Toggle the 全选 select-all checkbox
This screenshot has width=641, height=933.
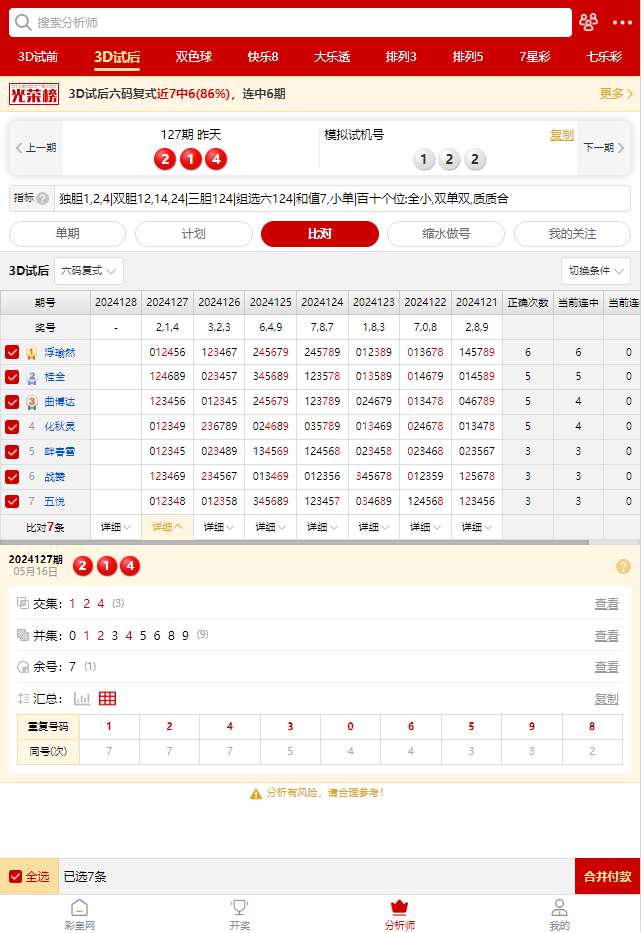(x=15, y=877)
